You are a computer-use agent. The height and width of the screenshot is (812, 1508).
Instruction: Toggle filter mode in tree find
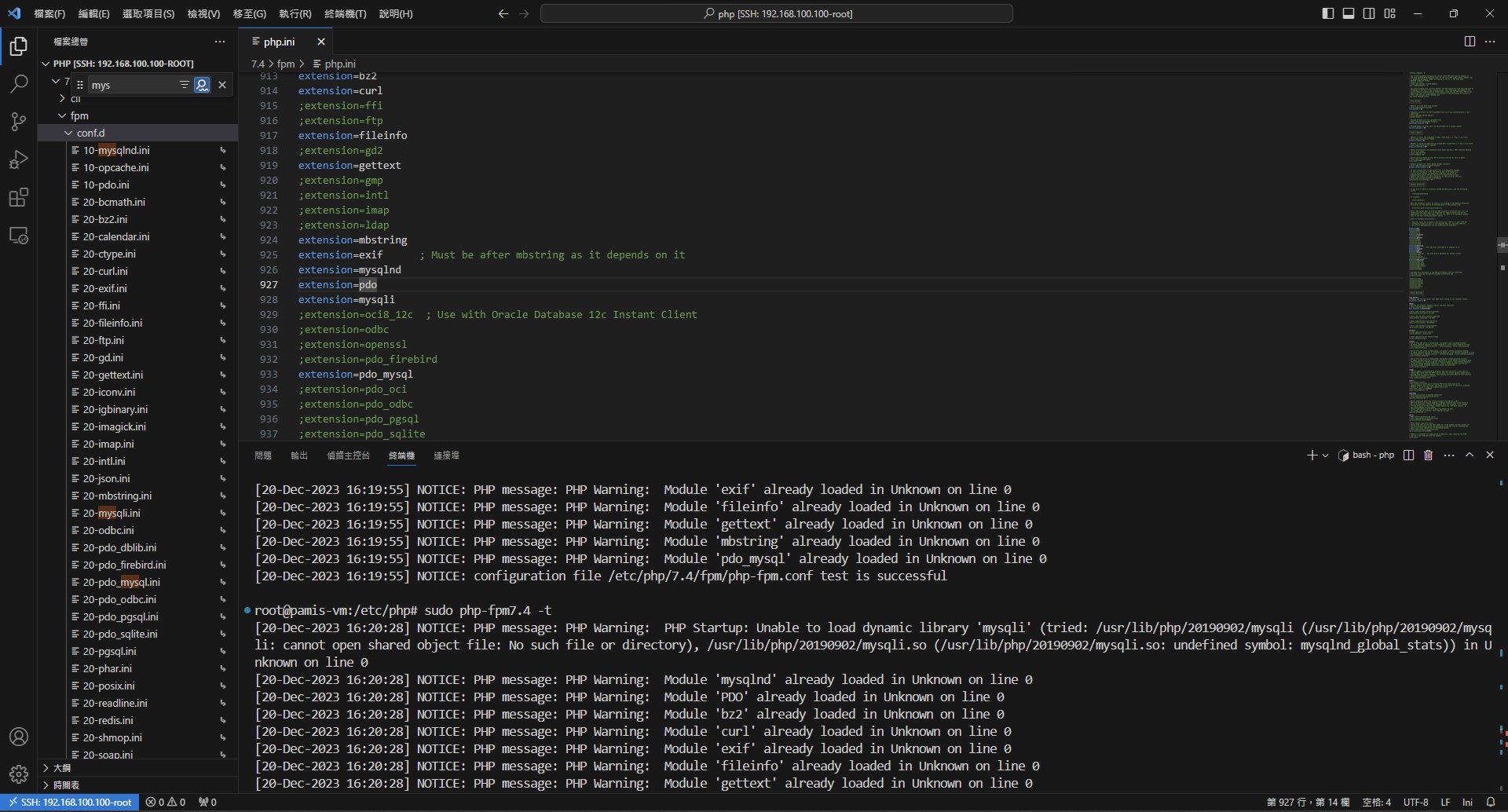185,85
